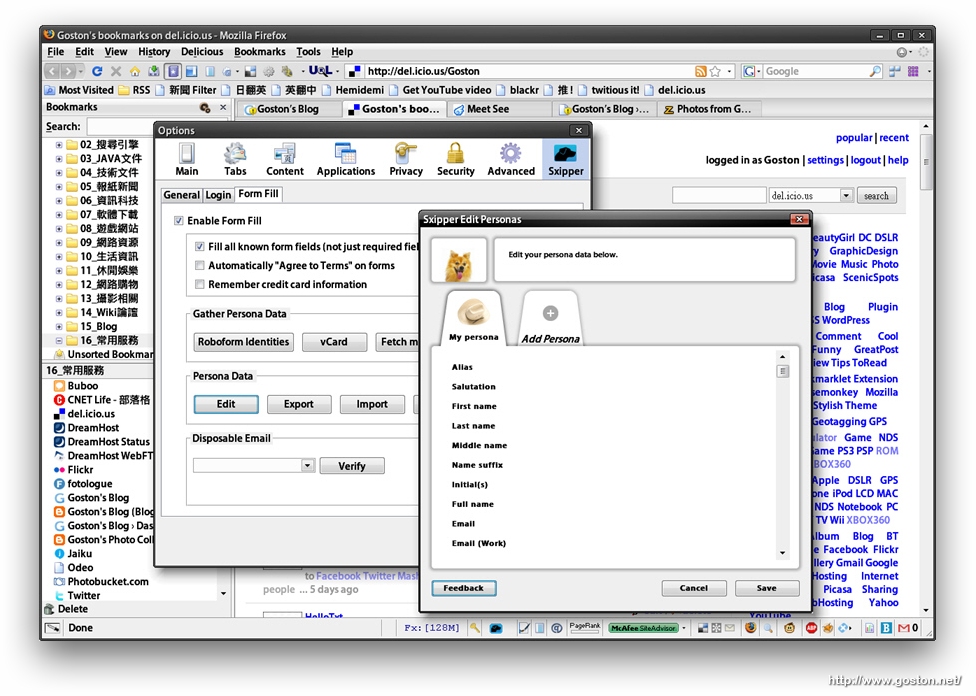The width and height of the screenshot is (976, 696).
Task: Open the Privacy options pane
Action: (x=406, y=159)
